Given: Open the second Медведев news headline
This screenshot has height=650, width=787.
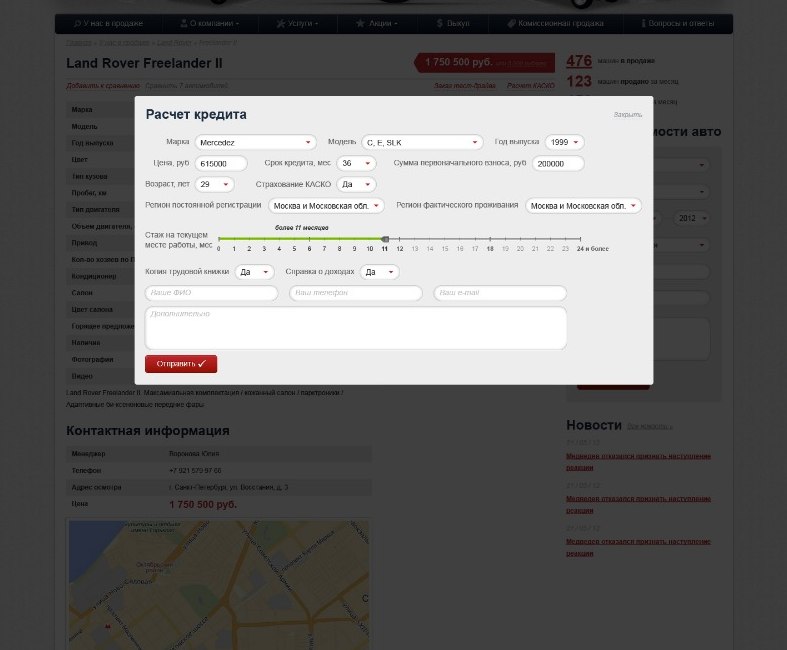Looking at the screenshot, I should (638, 504).
